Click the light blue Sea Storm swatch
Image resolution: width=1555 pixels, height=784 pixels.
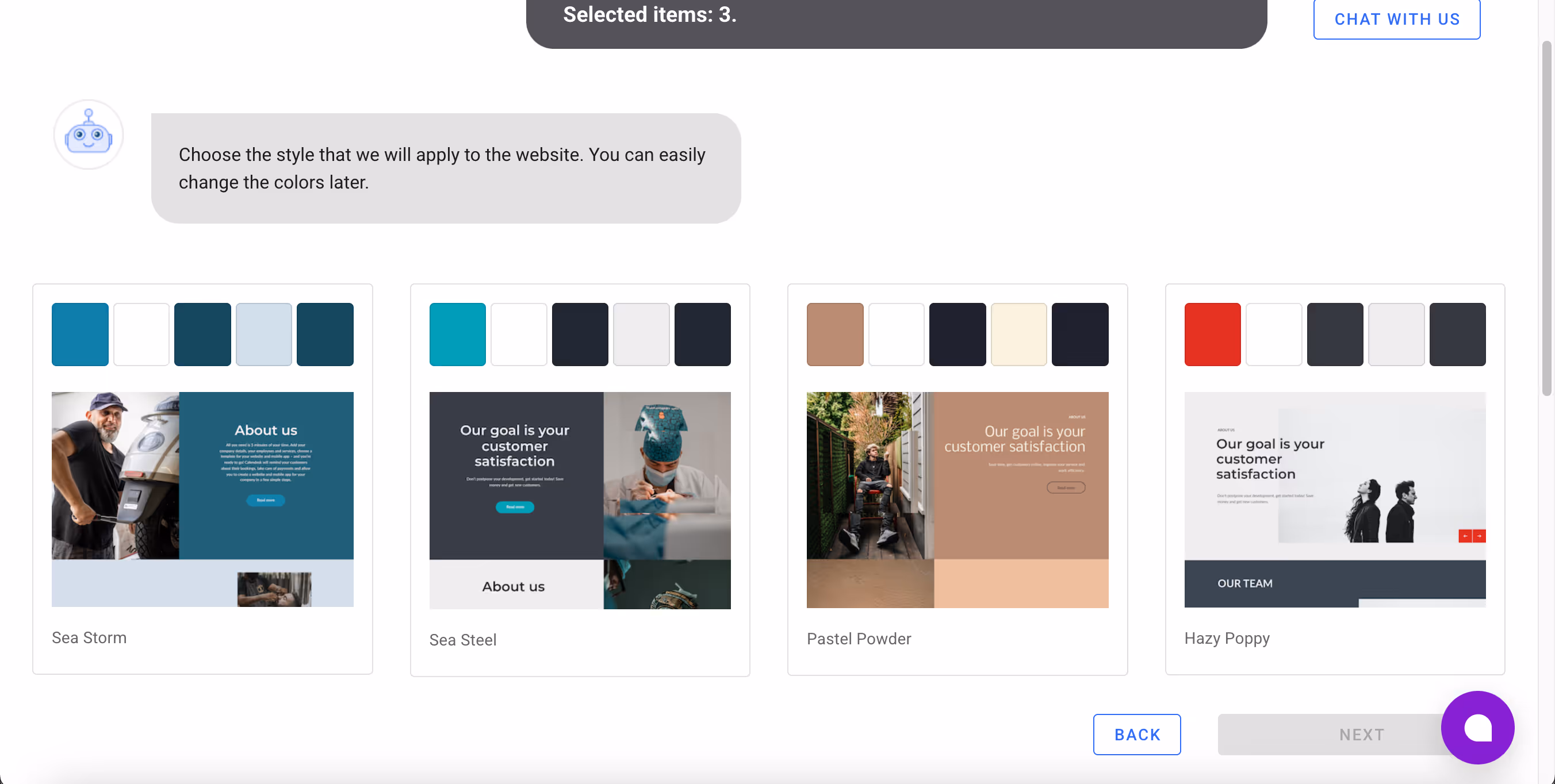[263, 335]
